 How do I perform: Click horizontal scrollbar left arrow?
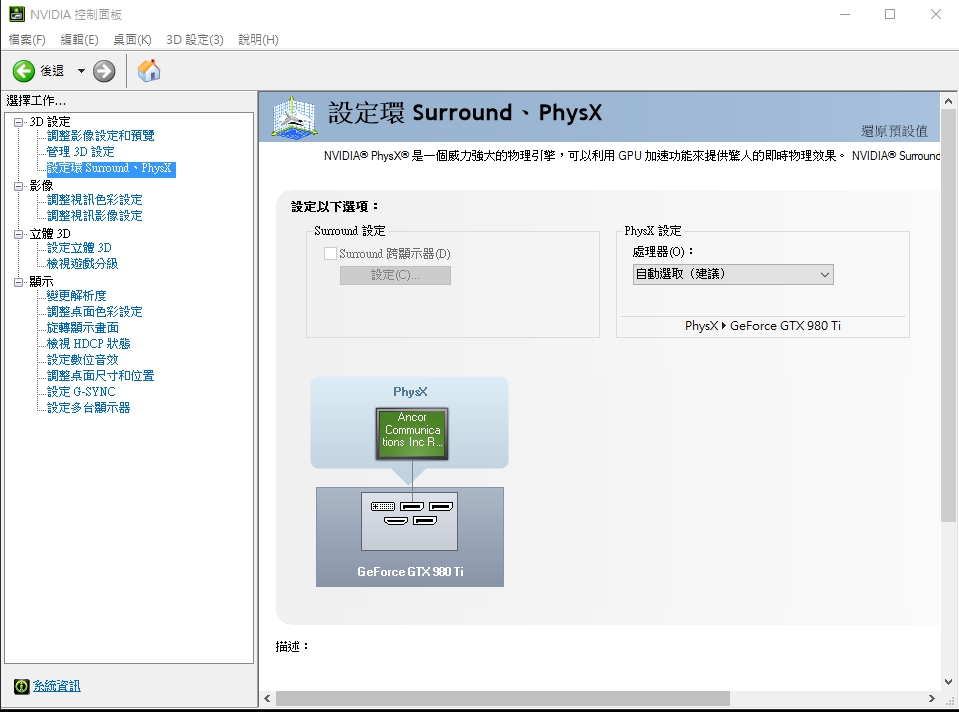(x=267, y=698)
